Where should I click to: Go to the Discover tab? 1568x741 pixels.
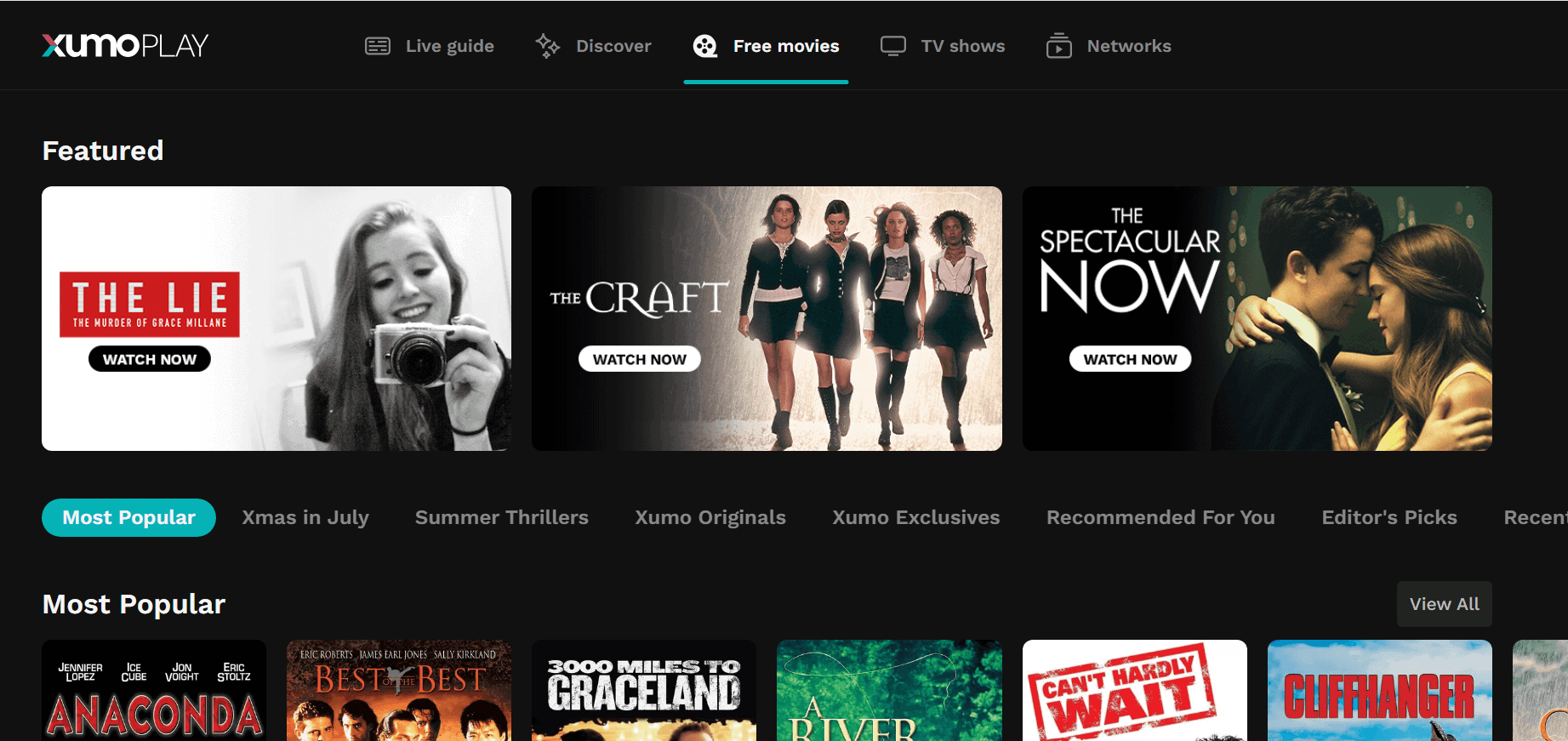pyautogui.click(x=593, y=46)
